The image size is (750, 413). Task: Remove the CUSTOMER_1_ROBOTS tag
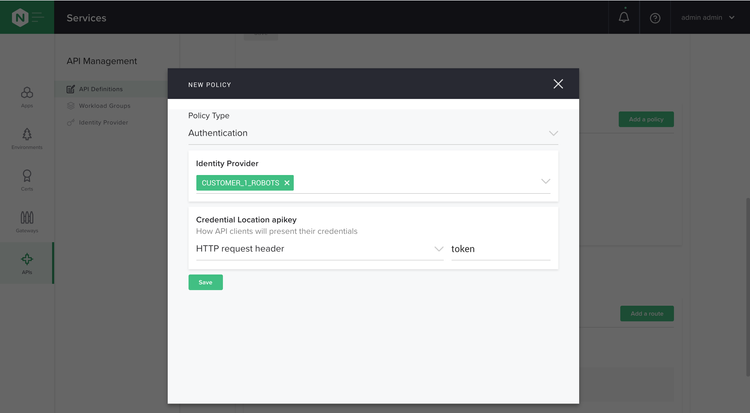pyautogui.click(x=287, y=183)
